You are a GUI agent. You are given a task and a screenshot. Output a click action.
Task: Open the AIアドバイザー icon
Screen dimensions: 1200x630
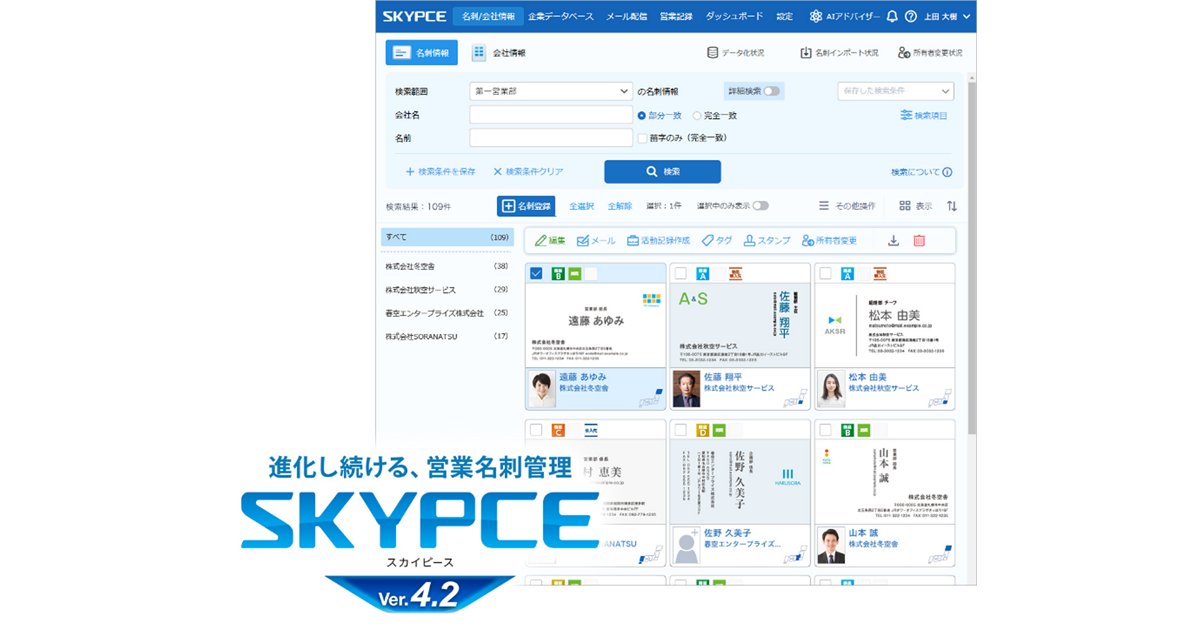[816, 17]
